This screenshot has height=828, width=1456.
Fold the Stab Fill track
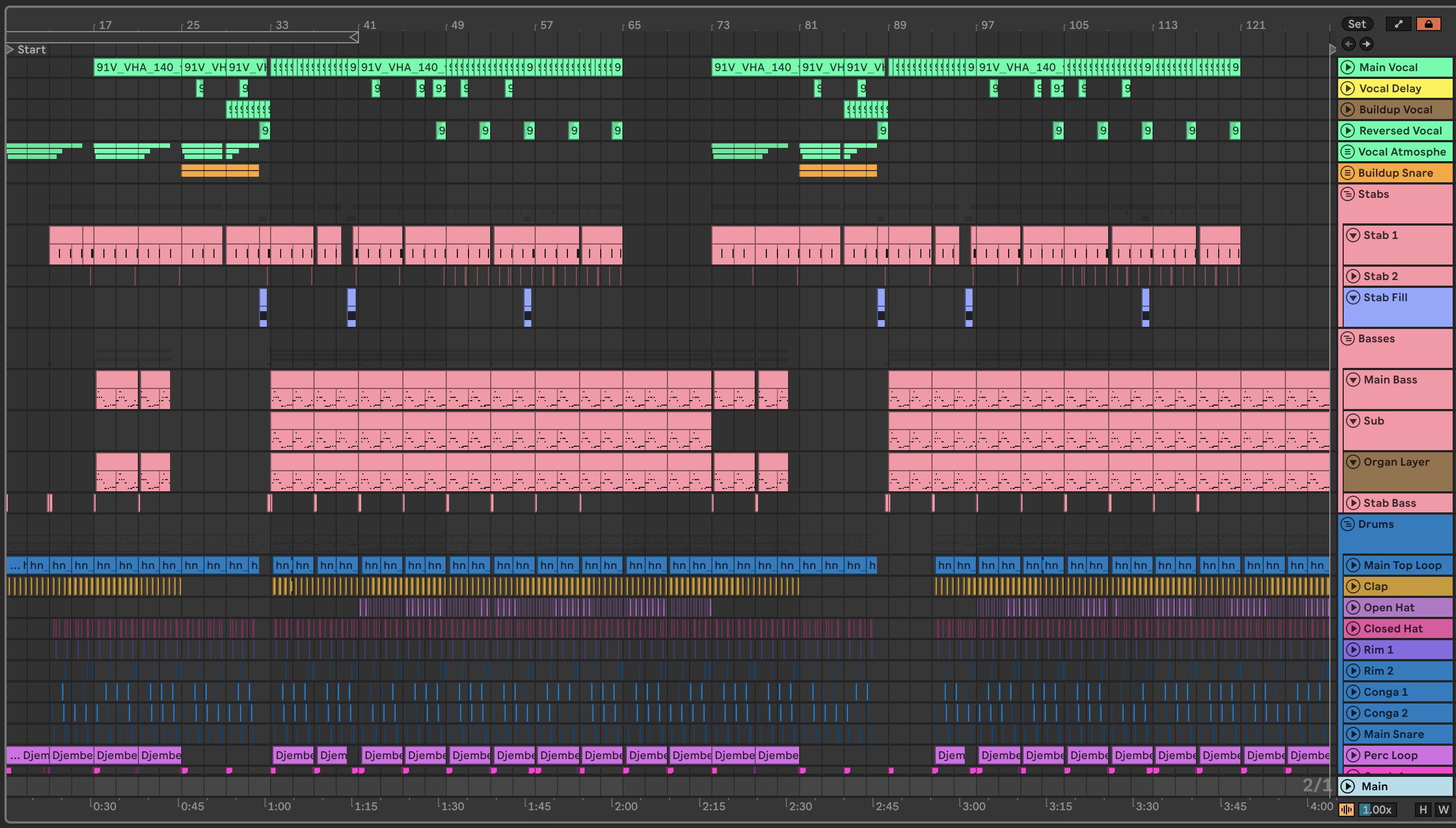[x=1353, y=297]
